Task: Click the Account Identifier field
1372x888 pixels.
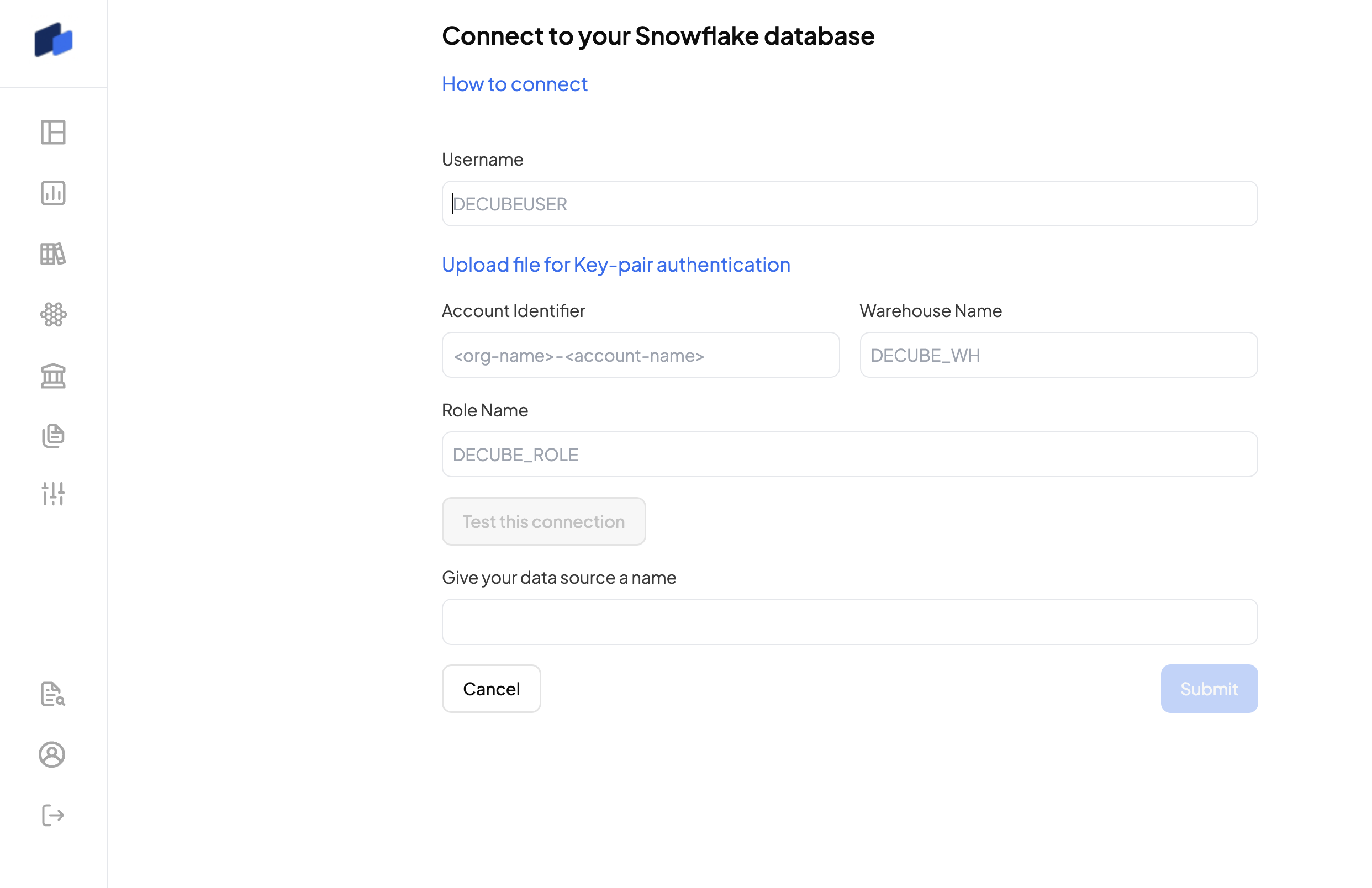Action: 640,355
